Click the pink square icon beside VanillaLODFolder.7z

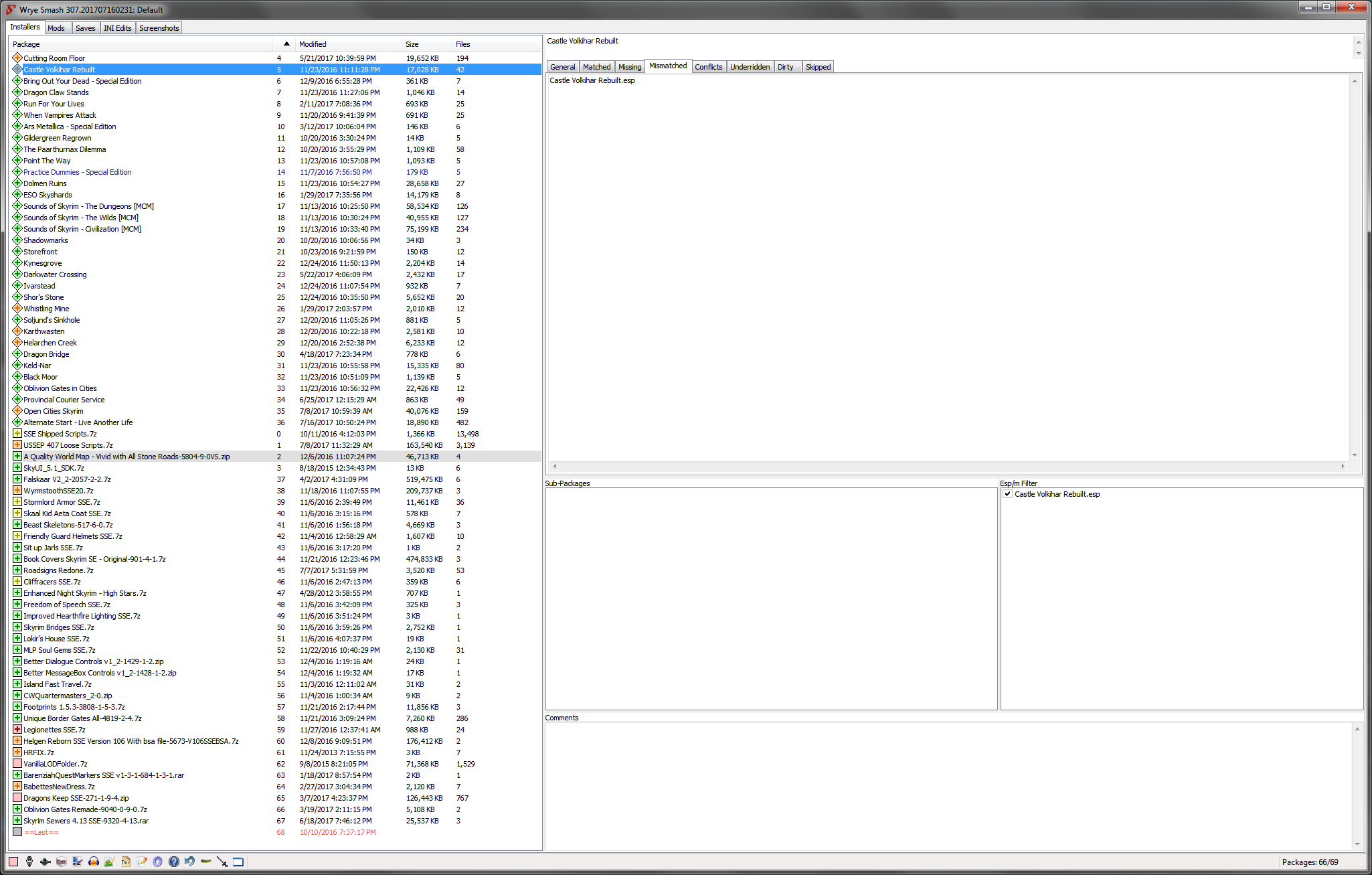pyautogui.click(x=17, y=764)
